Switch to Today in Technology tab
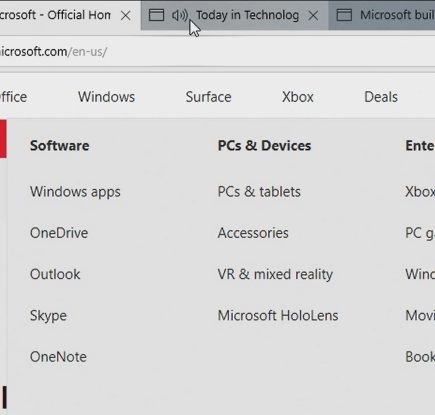Viewport: 435px width, 415px height. (247, 15)
